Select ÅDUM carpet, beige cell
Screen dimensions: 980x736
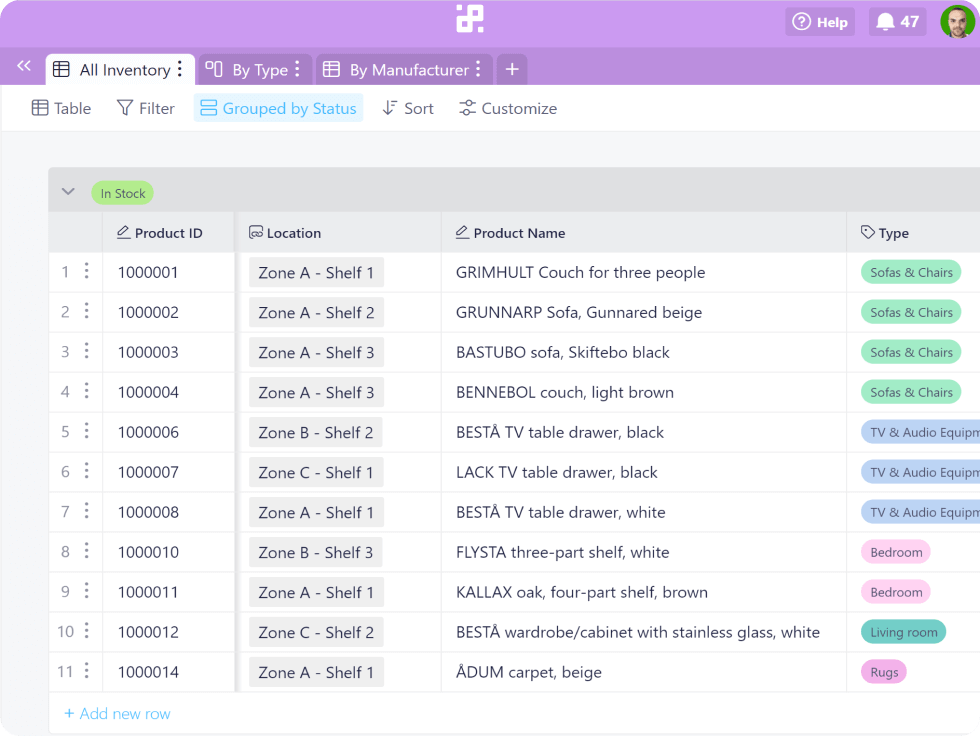(644, 672)
